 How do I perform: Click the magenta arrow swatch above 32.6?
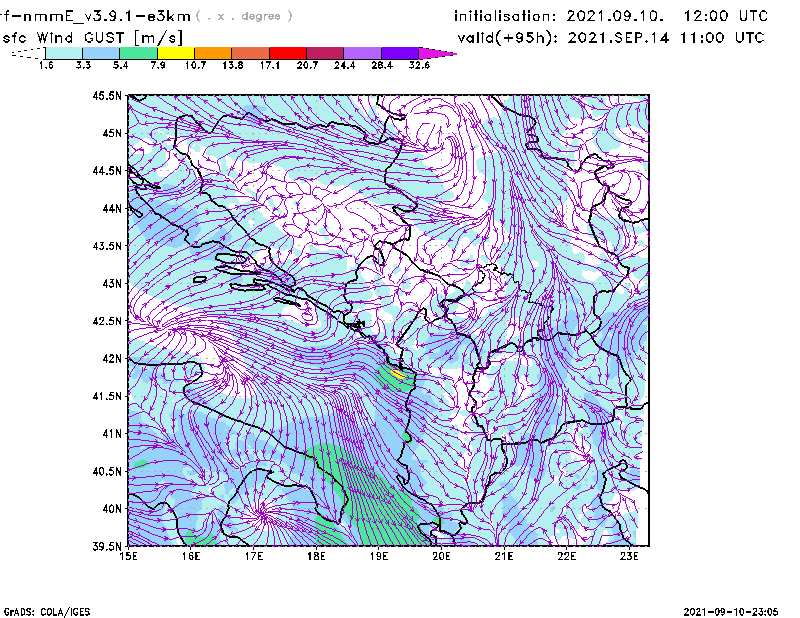tap(437, 53)
